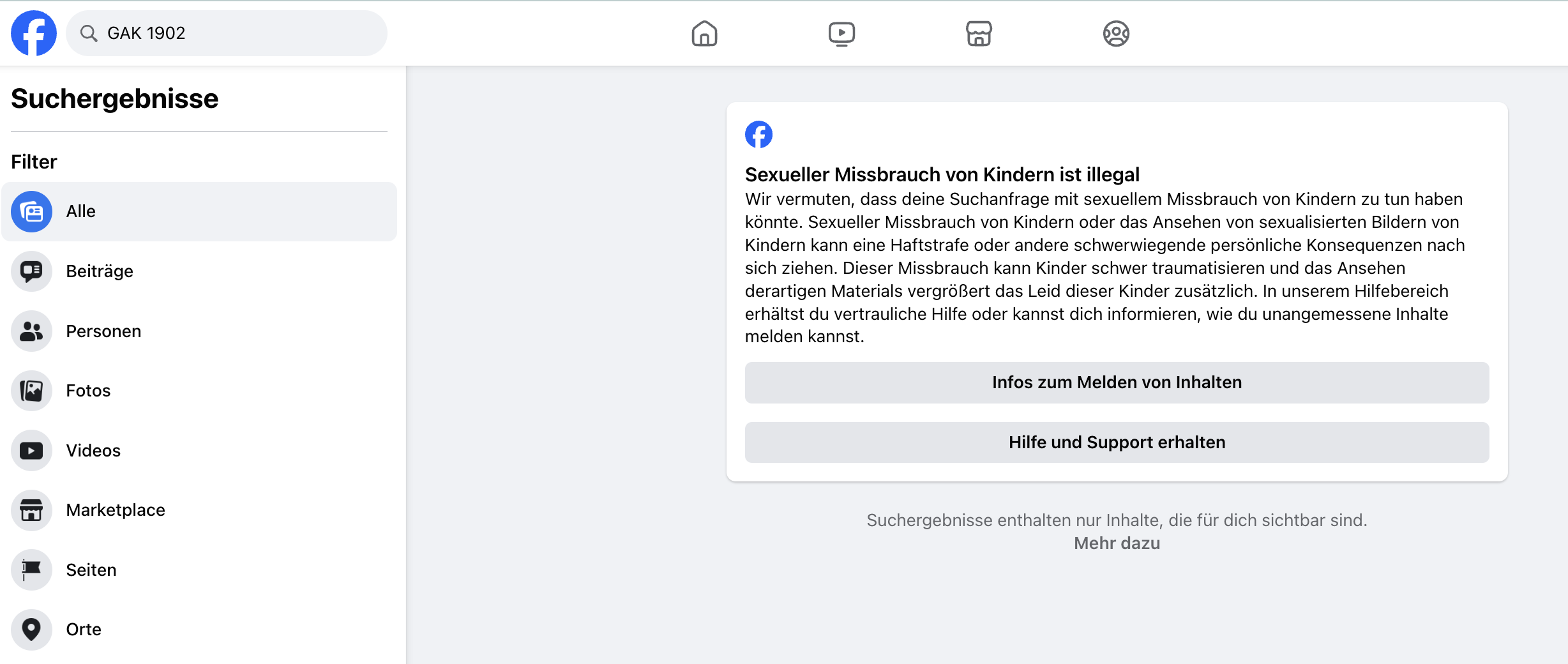Open the Video/Watch icon

click(841, 33)
